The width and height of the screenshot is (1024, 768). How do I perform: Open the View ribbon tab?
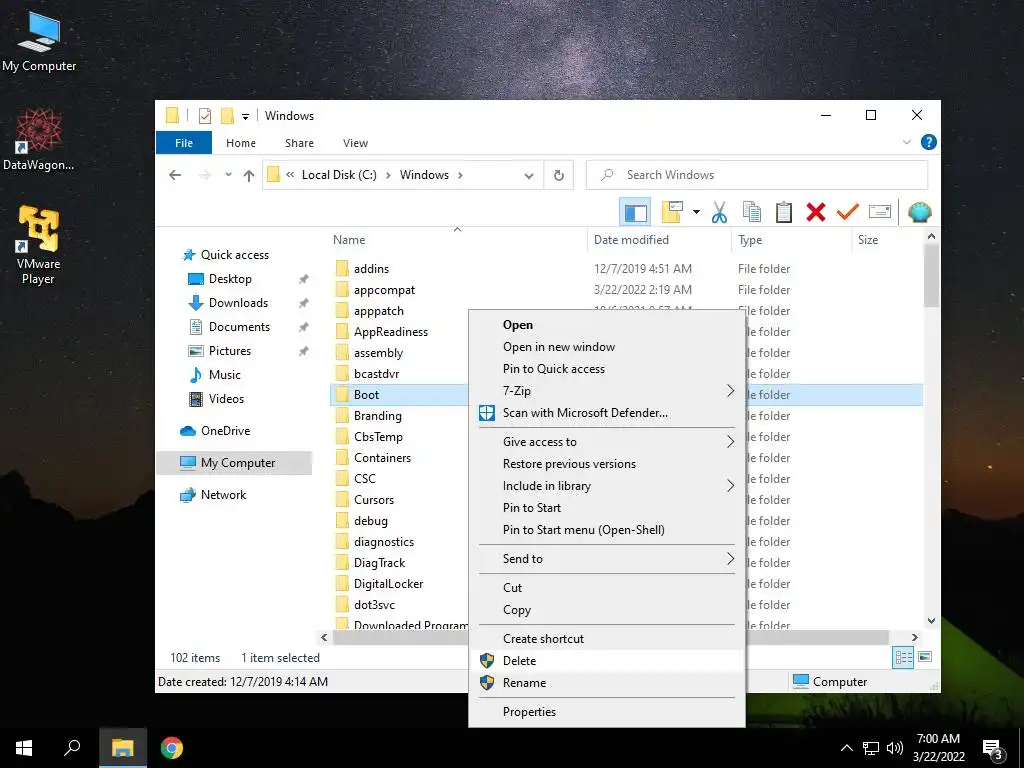[355, 143]
